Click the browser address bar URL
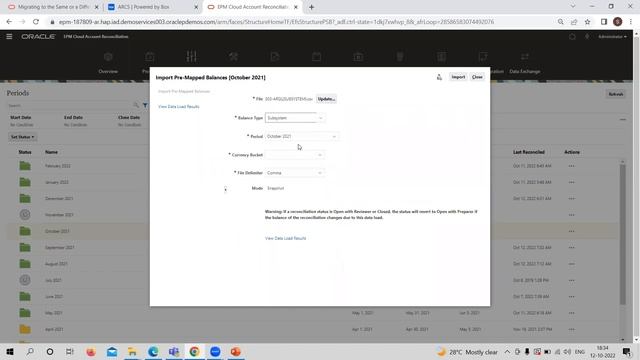Viewport: 640px width, 360px height. pos(276,22)
